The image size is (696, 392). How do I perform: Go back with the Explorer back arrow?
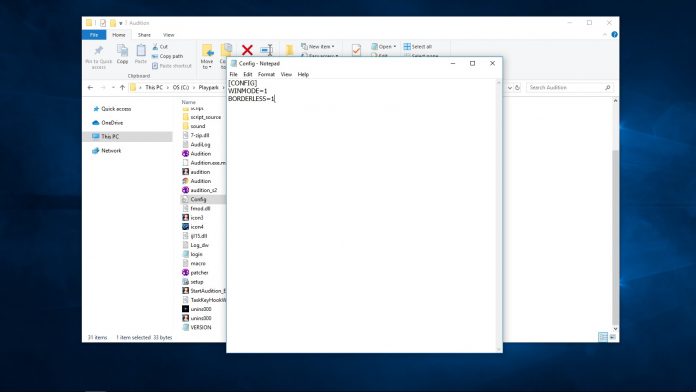pos(91,87)
